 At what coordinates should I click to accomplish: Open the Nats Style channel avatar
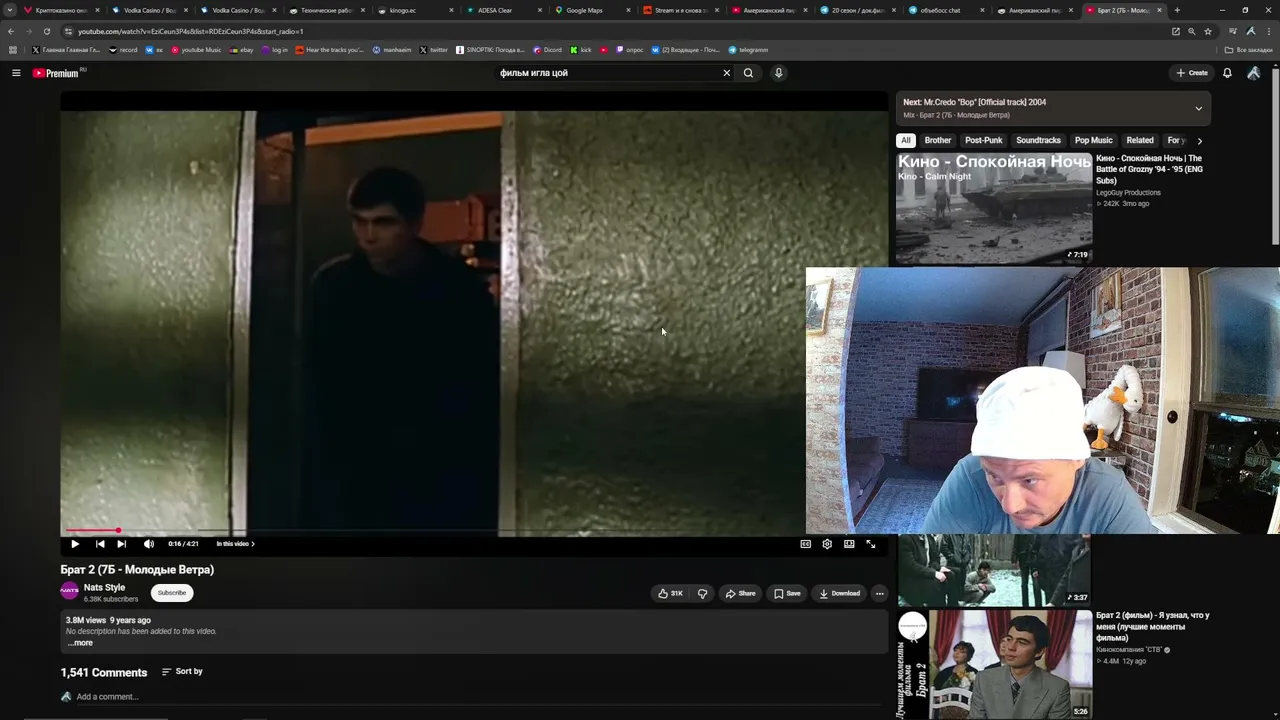[x=69, y=592]
